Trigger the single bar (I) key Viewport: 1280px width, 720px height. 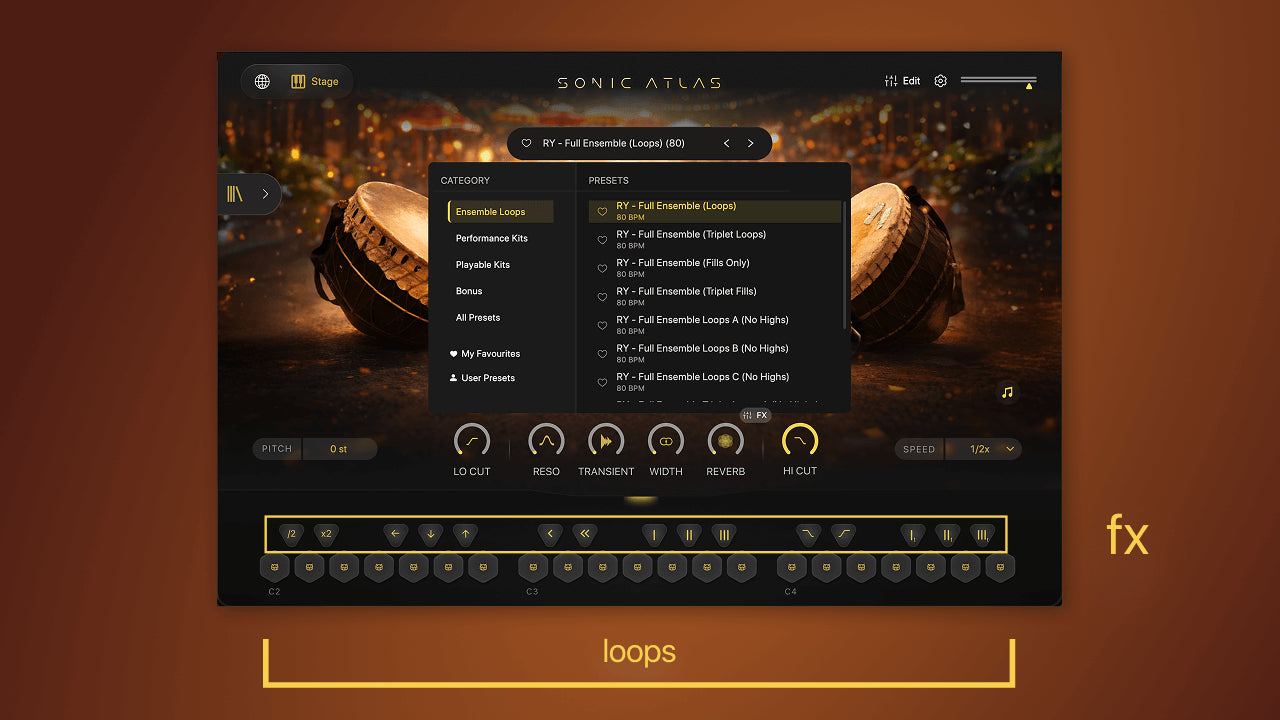(655, 534)
